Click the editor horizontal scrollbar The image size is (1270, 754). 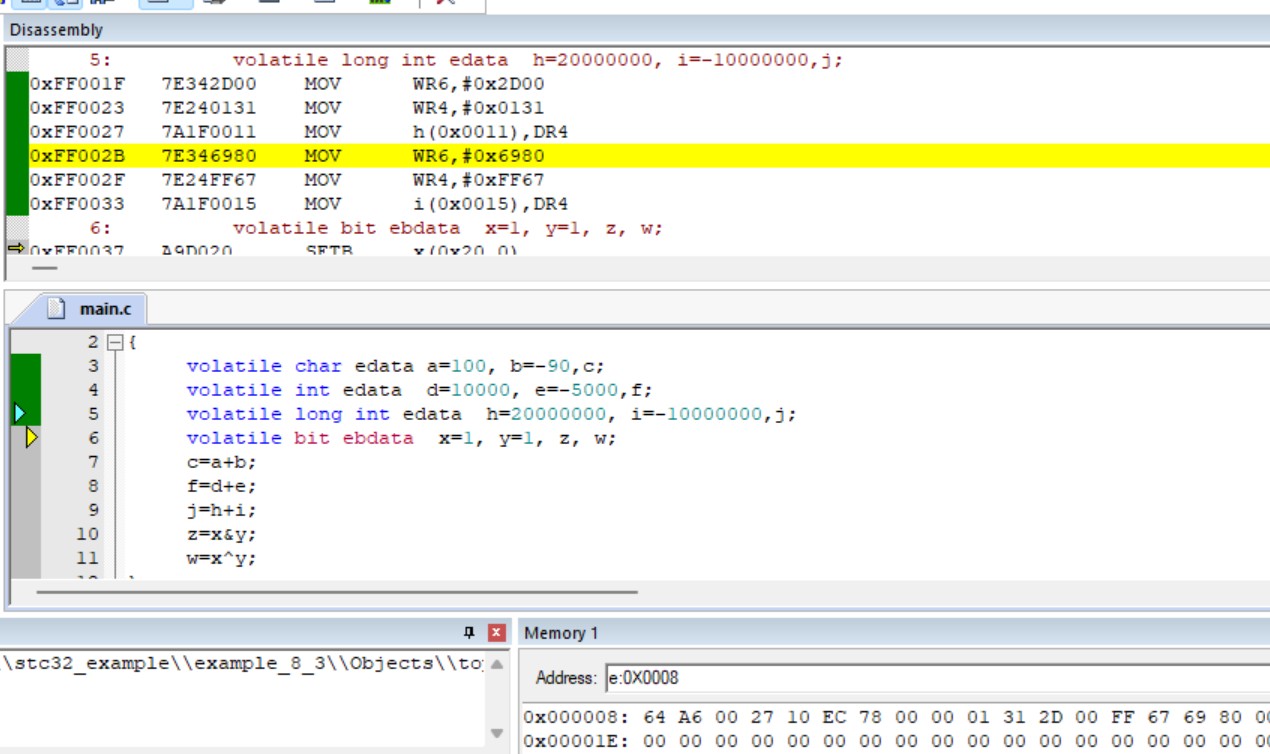click(x=336, y=591)
